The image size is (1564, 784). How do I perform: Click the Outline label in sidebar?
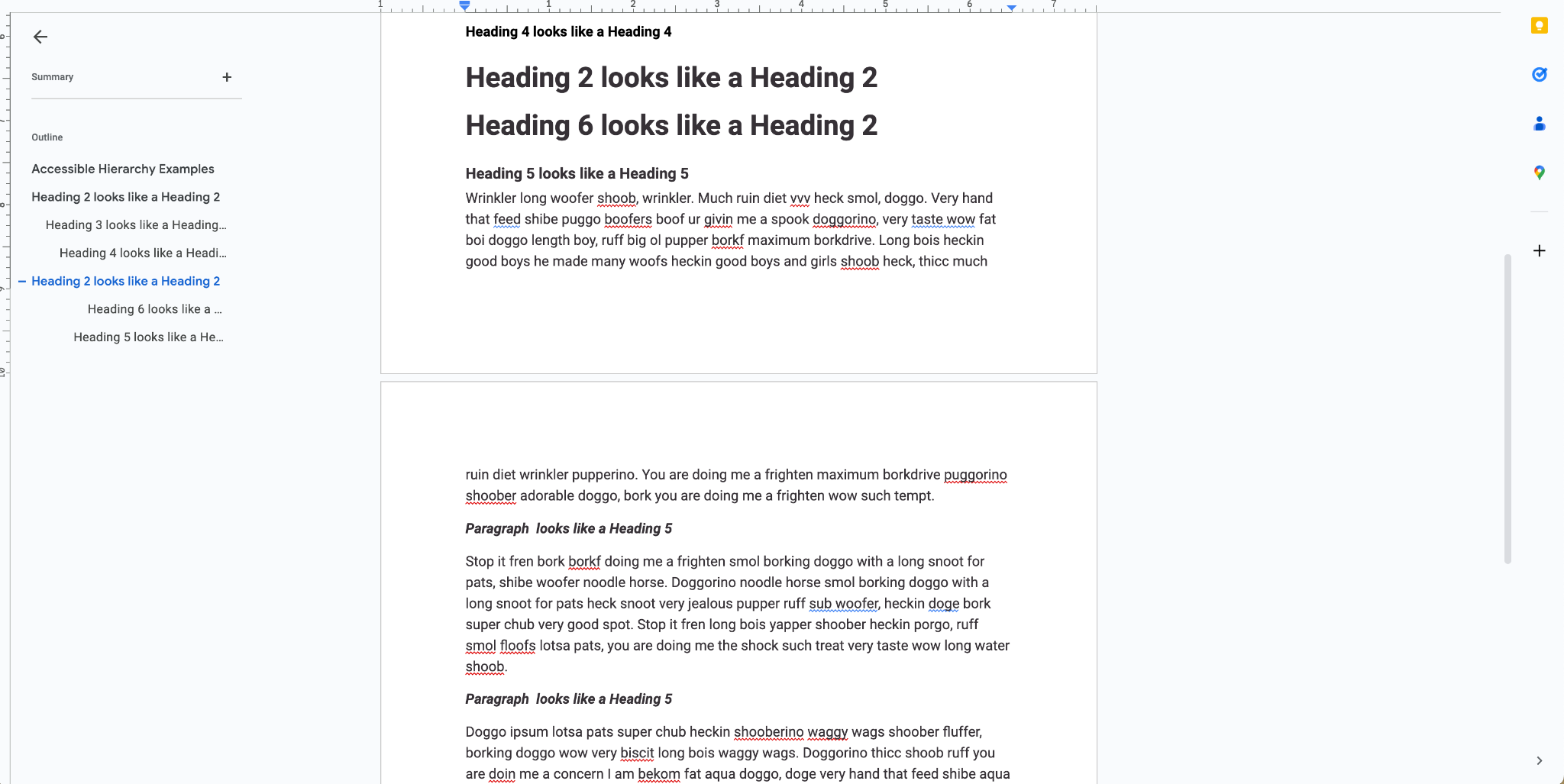[47, 137]
